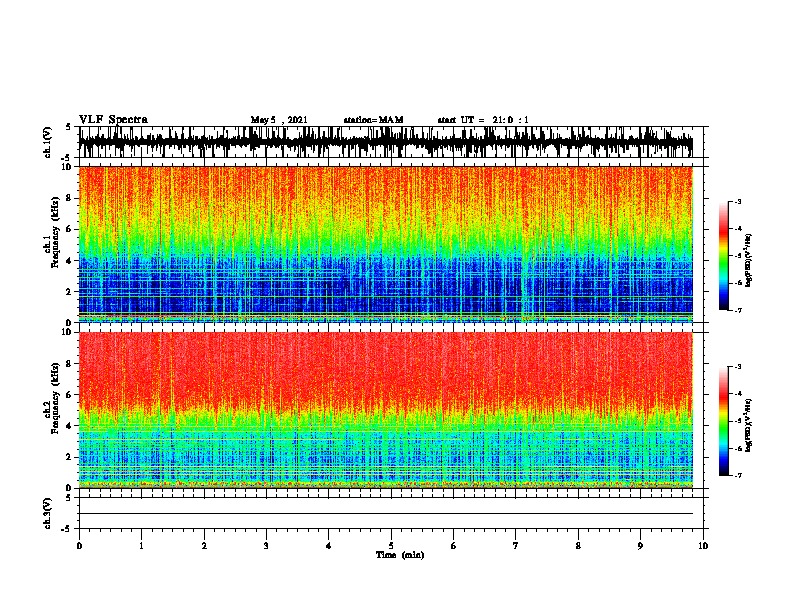Image resolution: width=792 pixels, height=612 pixels.
Task: Click the ch.1 voltage waveform trace
Action: coord(385,142)
